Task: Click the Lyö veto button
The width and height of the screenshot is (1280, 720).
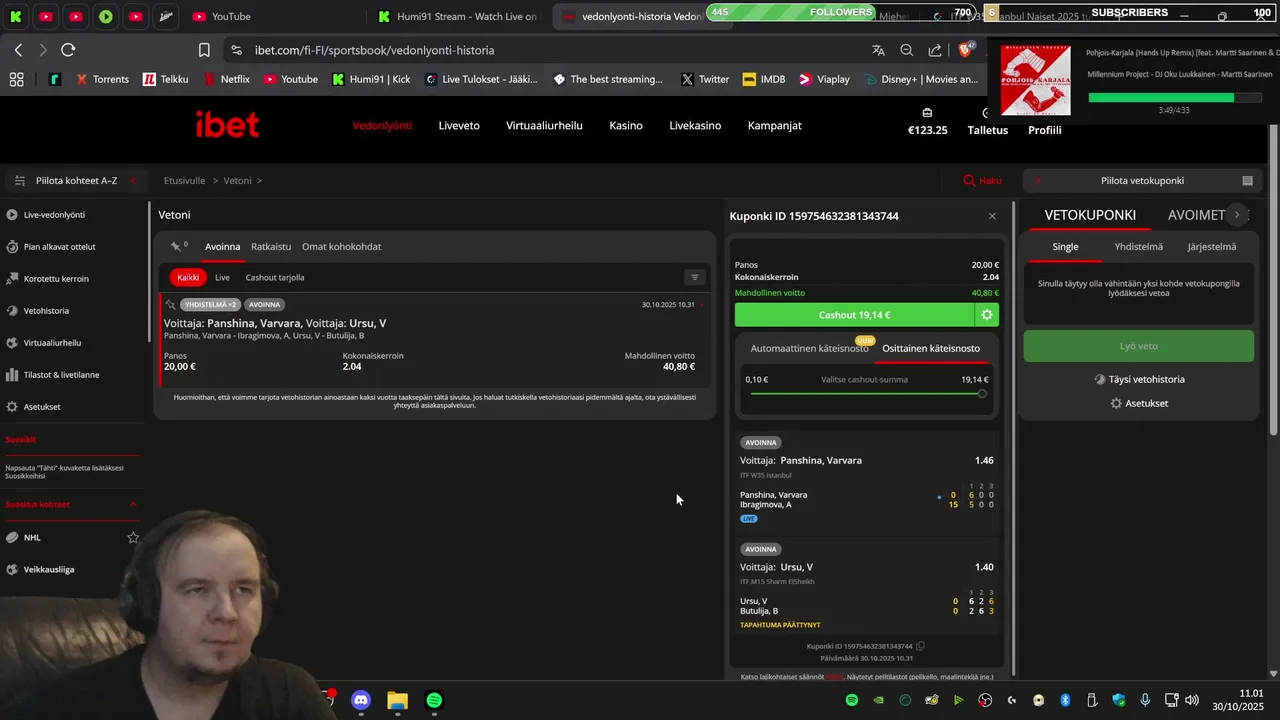Action: click(x=1138, y=346)
